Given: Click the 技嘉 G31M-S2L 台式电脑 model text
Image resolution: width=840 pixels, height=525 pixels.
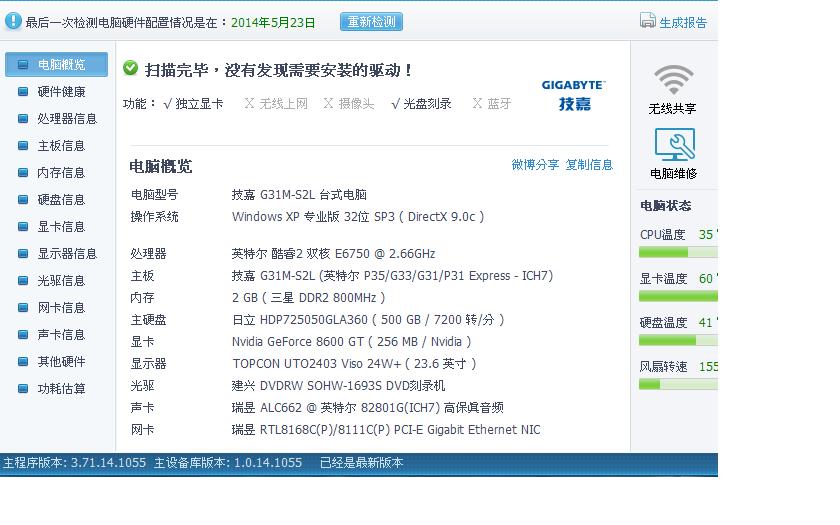Looking at the screenshot, I should coord(299,194).
